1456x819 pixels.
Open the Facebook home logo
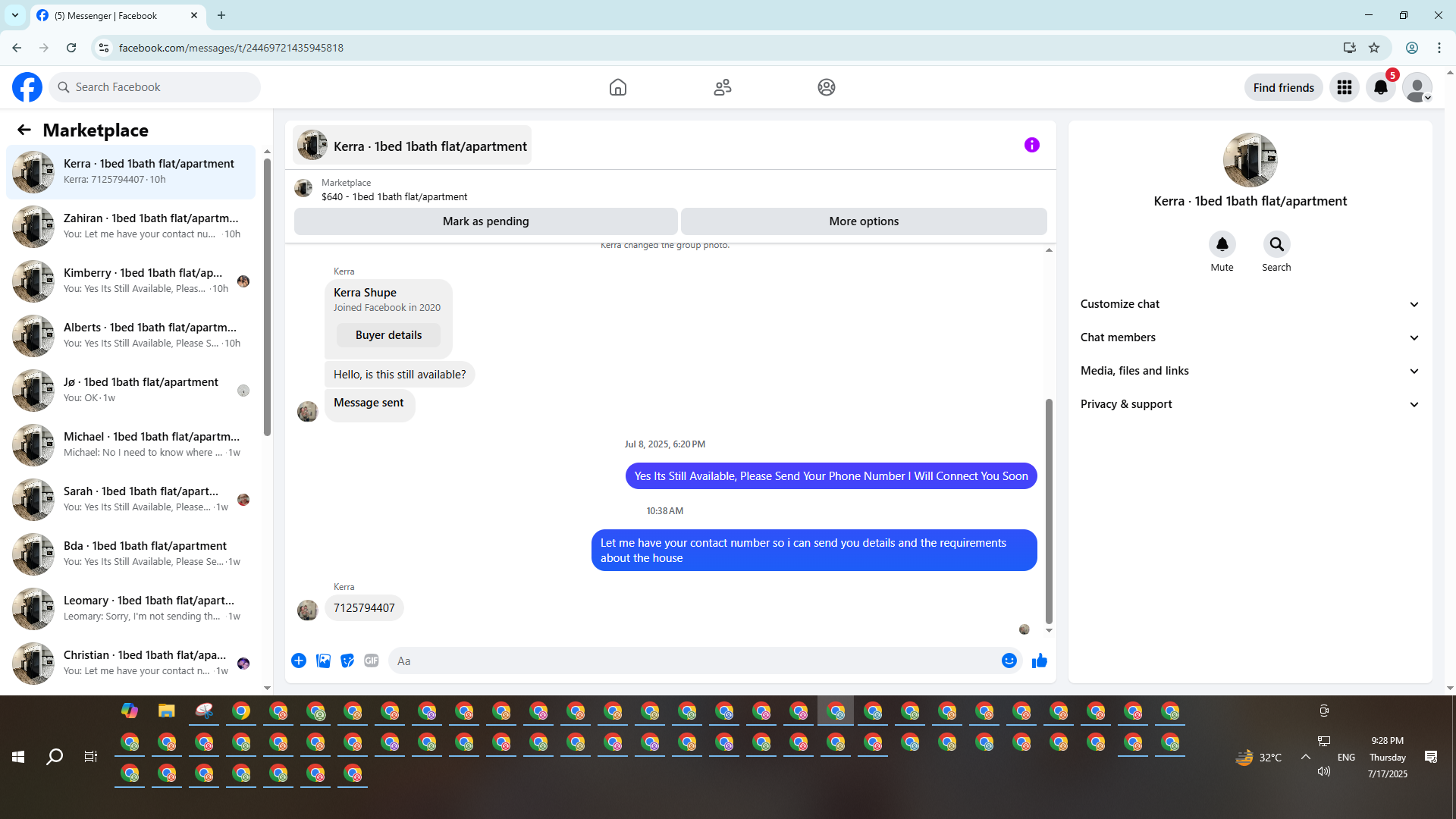(27, 87)
